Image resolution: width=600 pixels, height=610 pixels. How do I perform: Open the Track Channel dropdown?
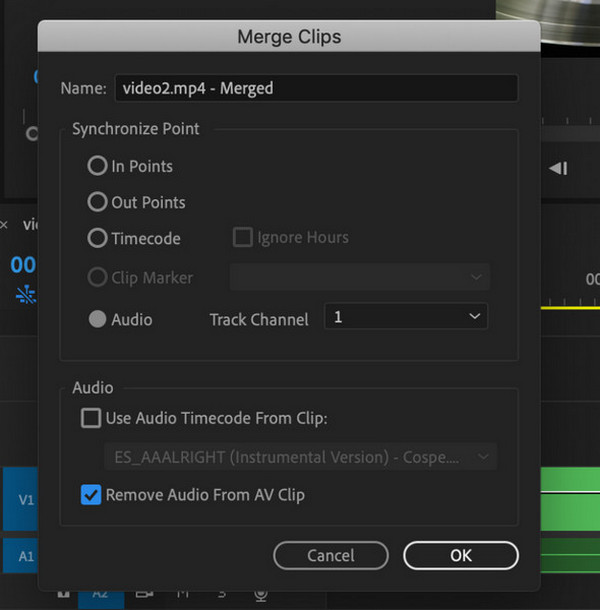(405, 316)
